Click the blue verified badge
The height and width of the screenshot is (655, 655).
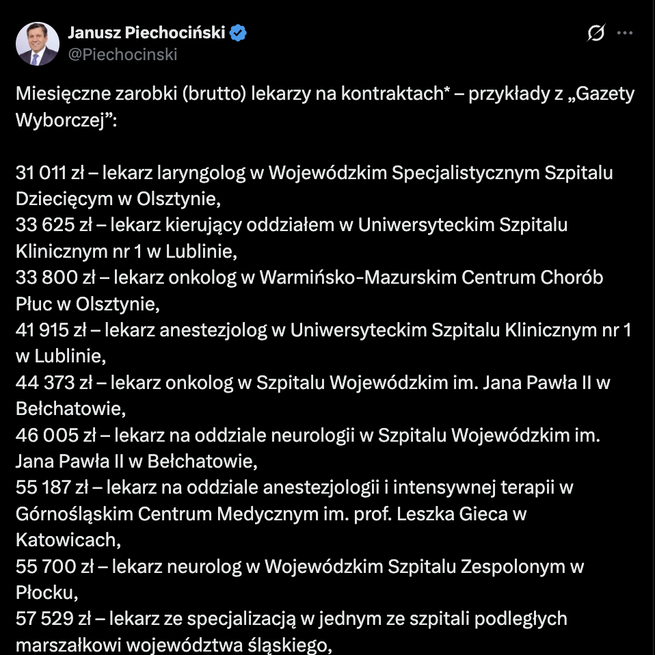point(238,33)
